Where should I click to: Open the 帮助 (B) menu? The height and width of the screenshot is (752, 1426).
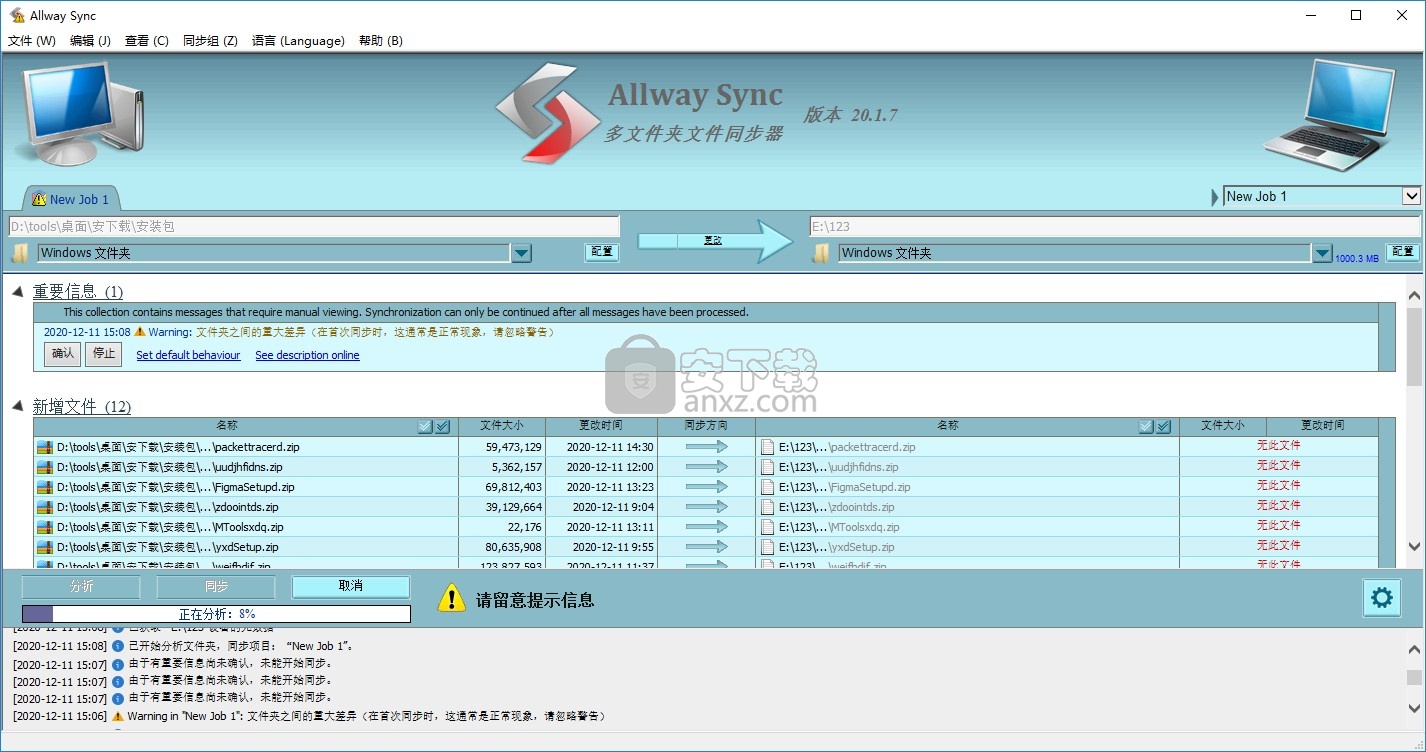(x=380, y=41)
